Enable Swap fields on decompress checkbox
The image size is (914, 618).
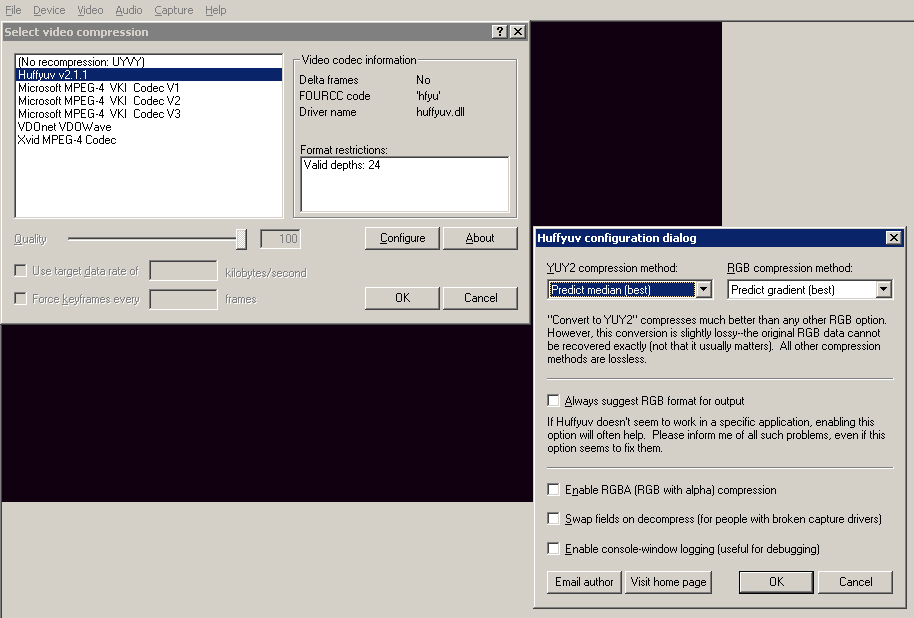[x=553, y=518]
